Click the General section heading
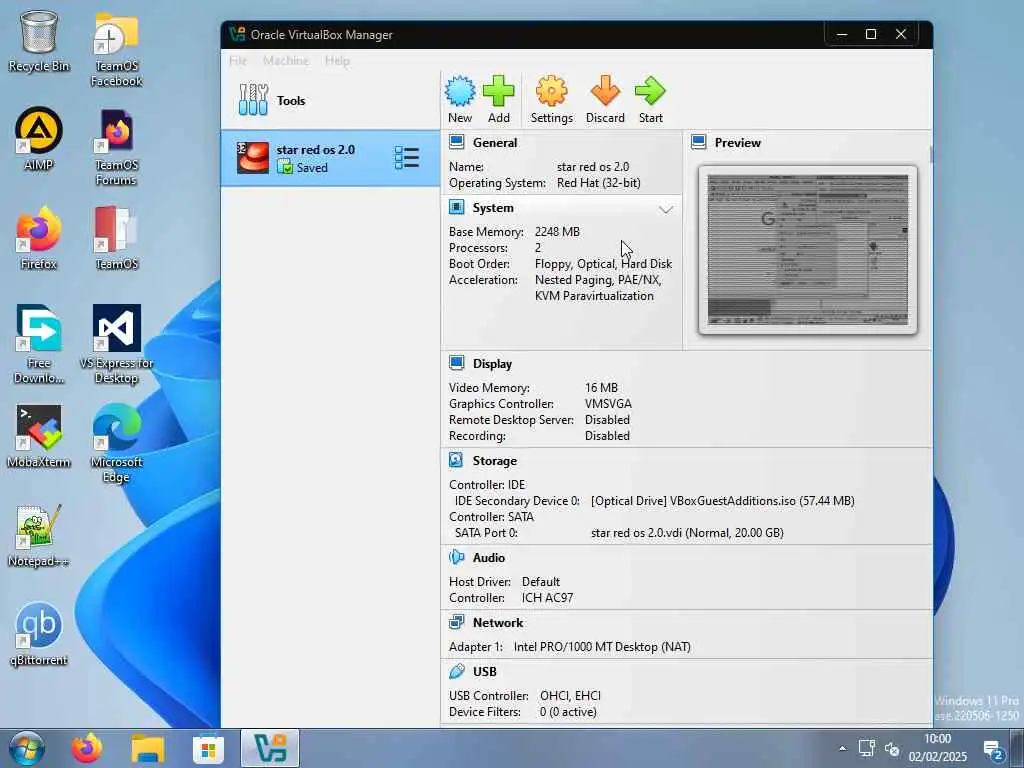Image resolution: width=1024 pixels, height=768 pixels. tap(494, 142)
